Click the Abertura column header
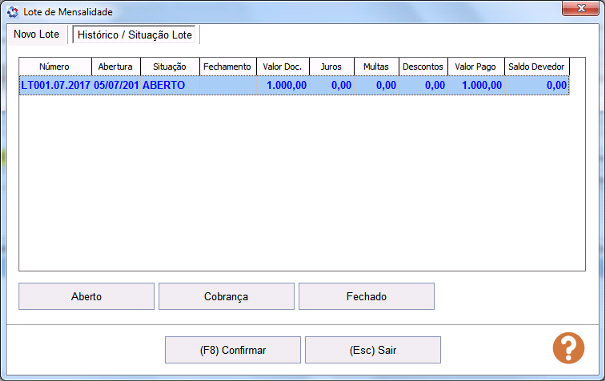 116,67
